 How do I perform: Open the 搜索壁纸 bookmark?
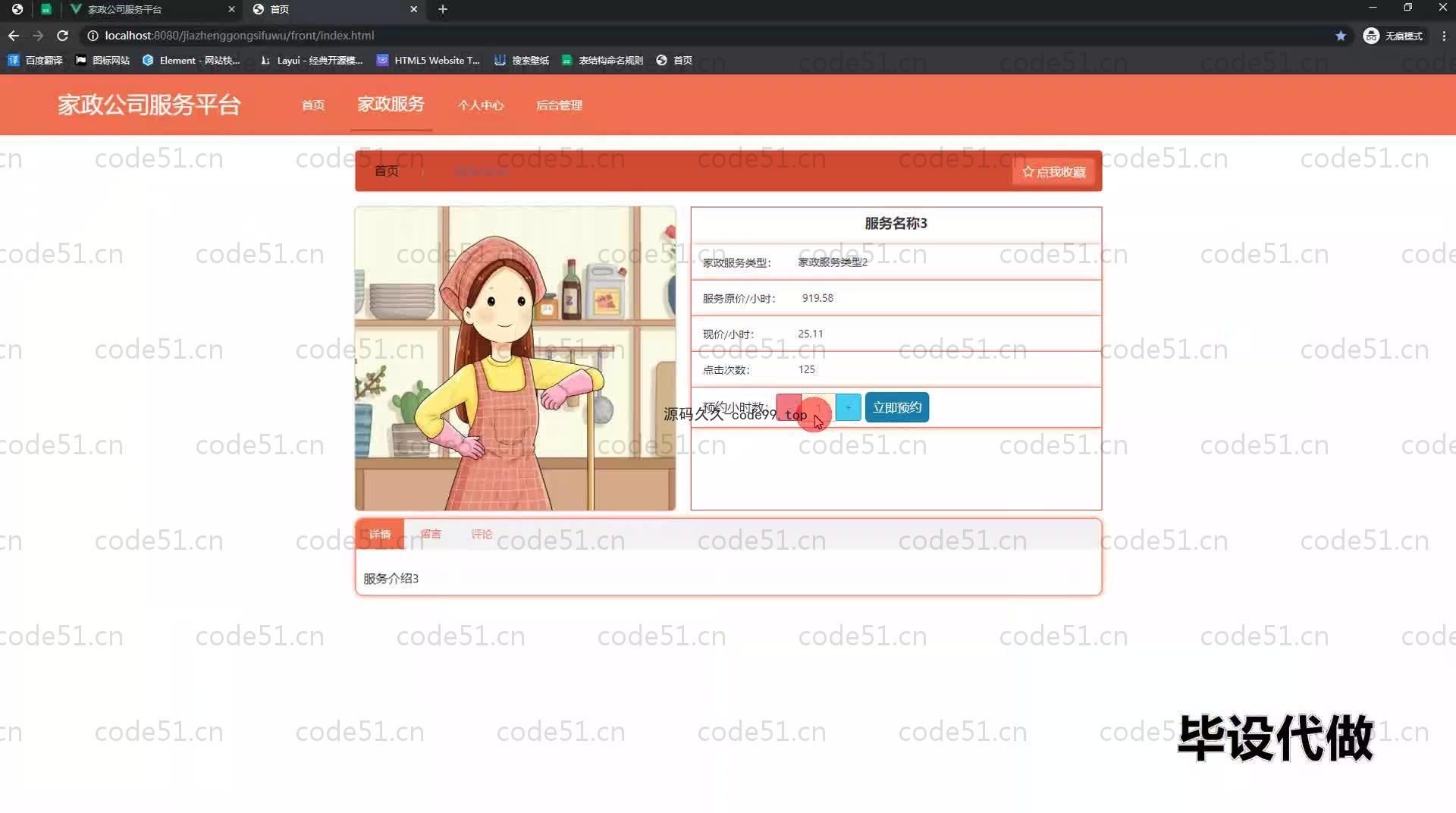click(522, 60)
